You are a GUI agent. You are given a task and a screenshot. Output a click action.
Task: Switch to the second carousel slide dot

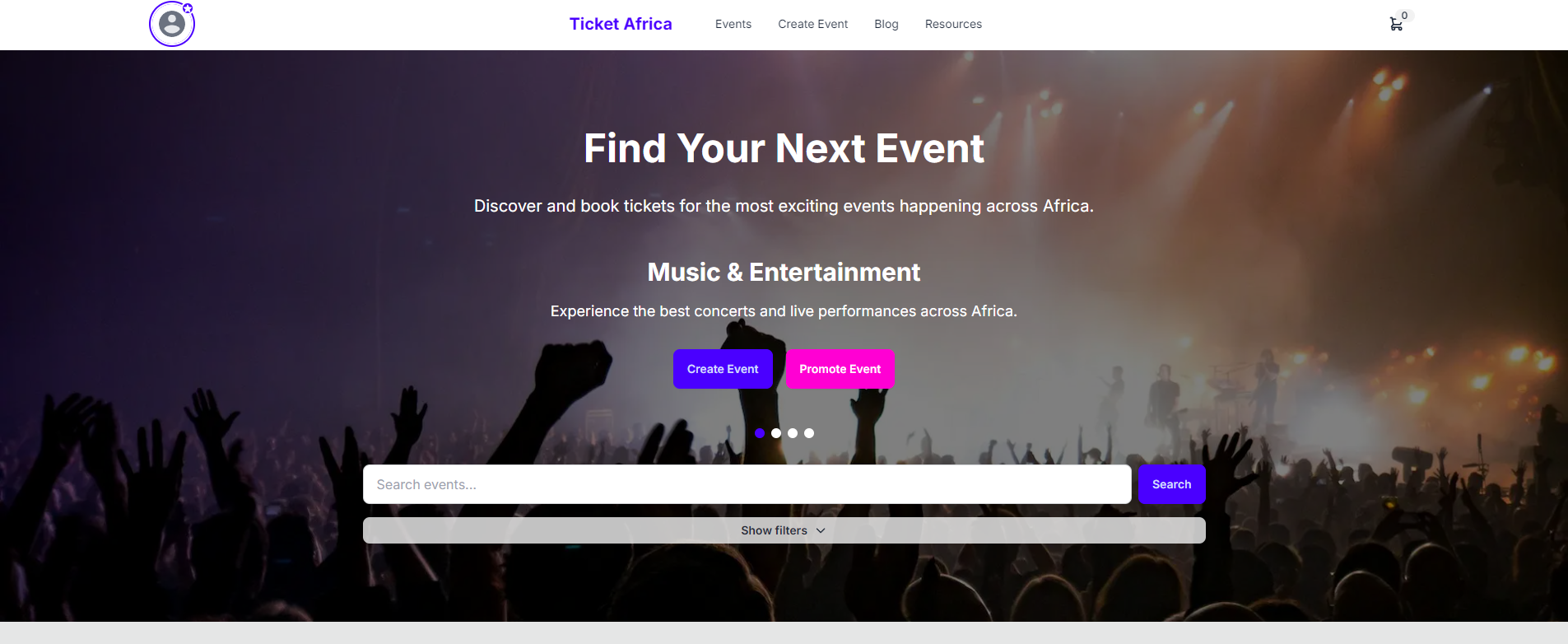[776, 433]
